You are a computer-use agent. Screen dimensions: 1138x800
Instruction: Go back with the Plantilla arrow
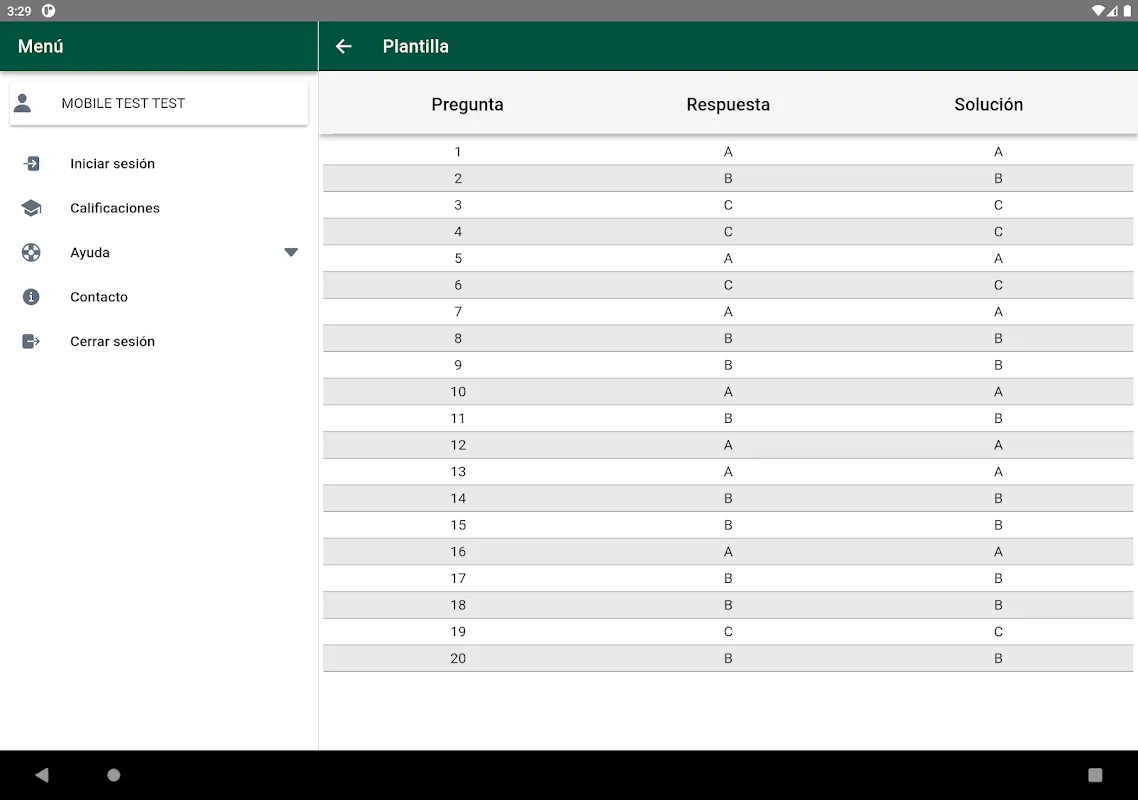(343, 46)
